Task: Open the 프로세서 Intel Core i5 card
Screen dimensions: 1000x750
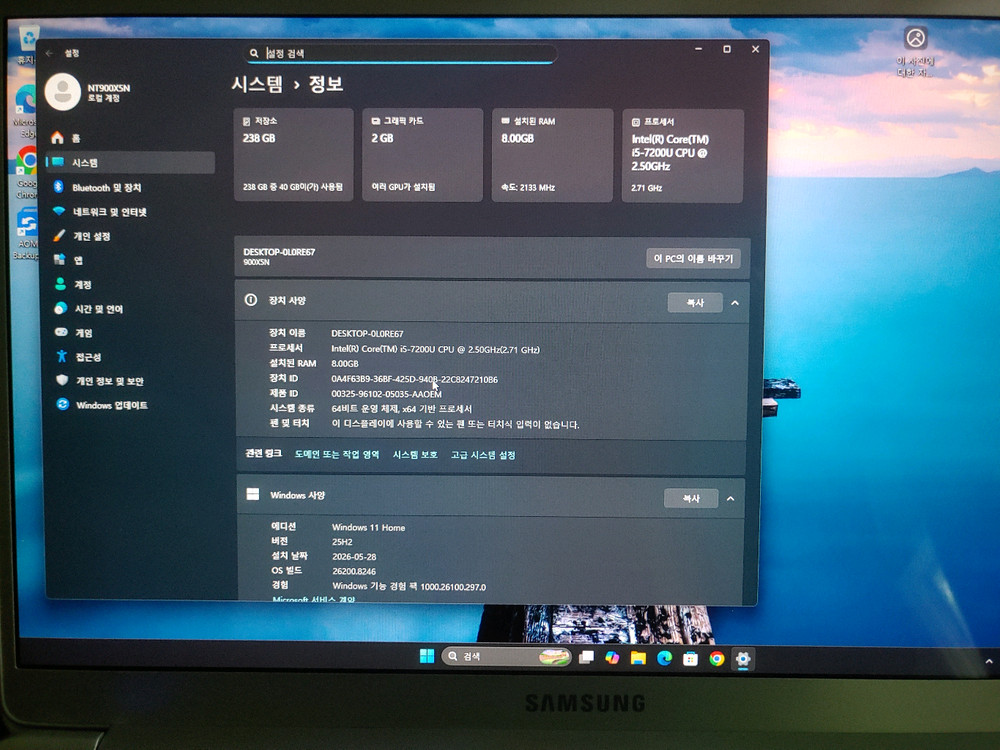Action: (682, 156)
